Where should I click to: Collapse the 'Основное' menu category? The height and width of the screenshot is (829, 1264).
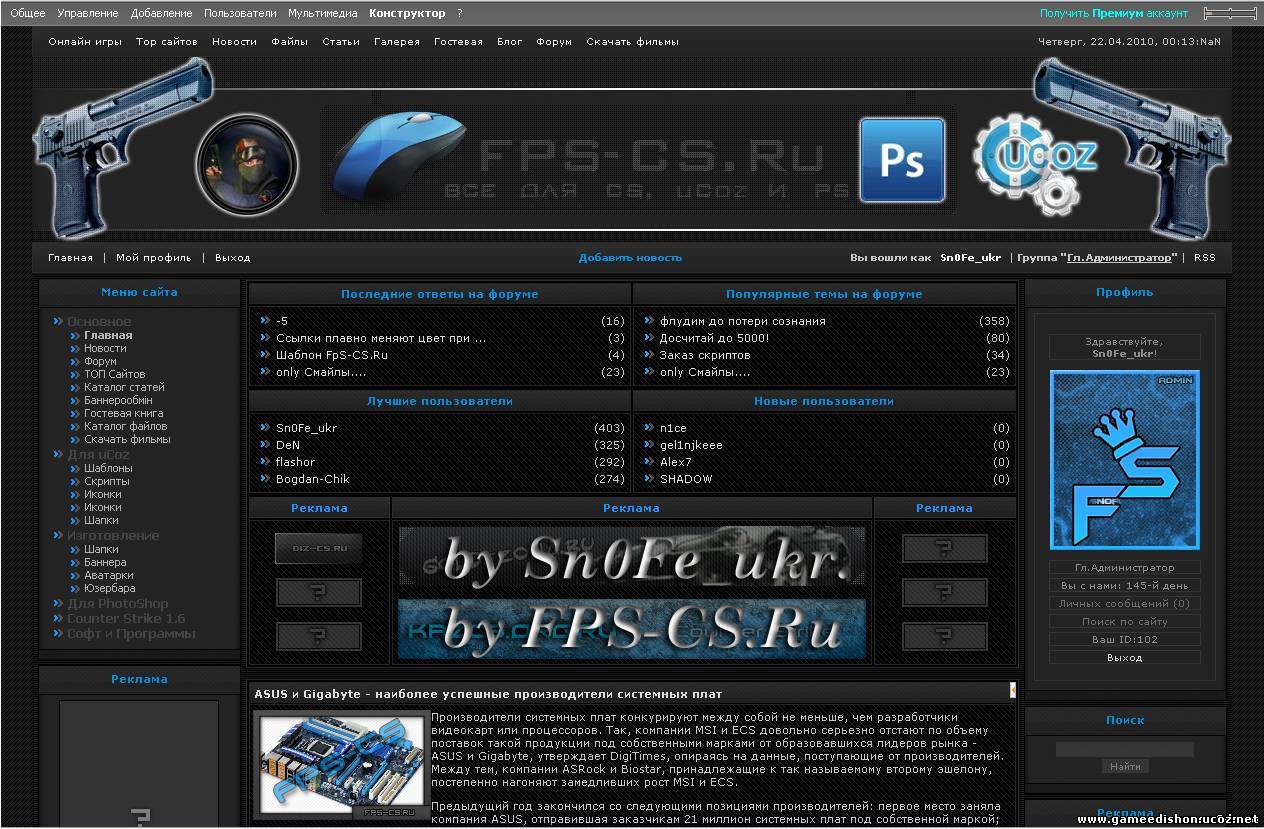click(98, 322)
